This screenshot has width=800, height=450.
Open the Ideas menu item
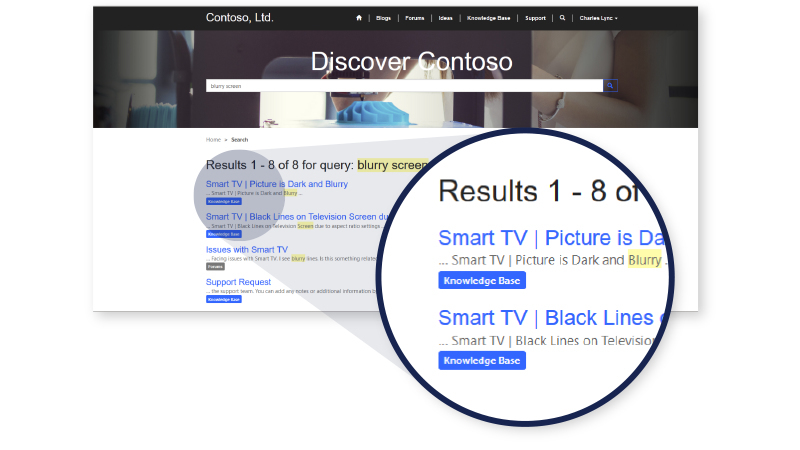click(445, 18)
